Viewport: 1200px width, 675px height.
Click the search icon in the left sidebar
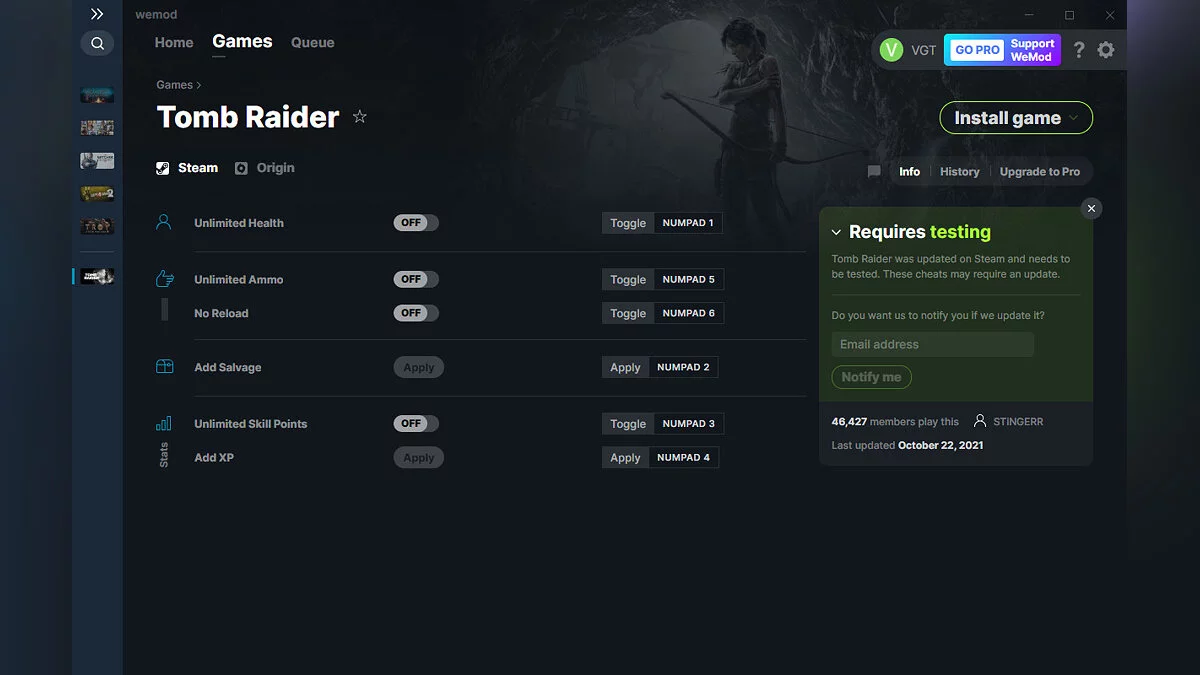coord(97,43)
